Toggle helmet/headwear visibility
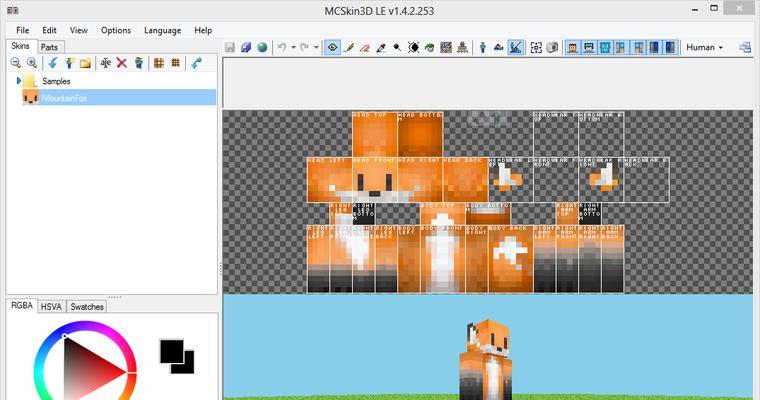The image size is (760, 400). pyautogui.click(x=589, y=48)
